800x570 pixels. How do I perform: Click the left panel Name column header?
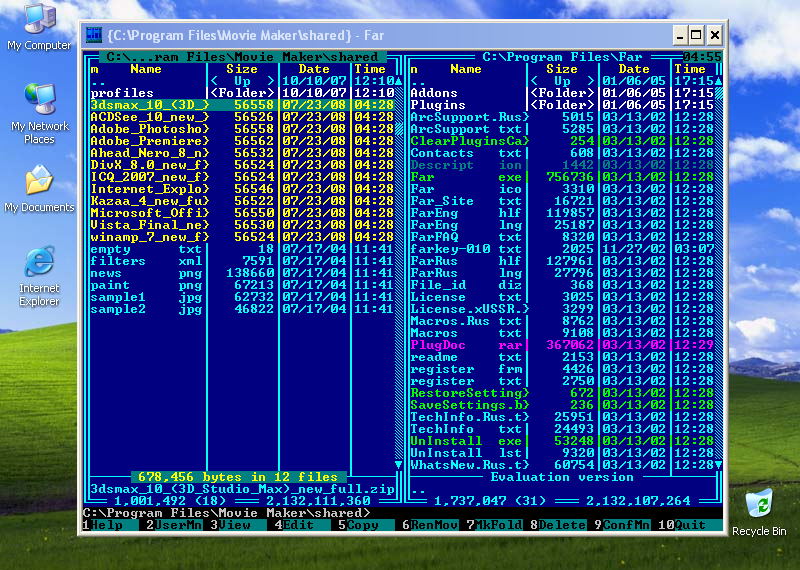(x=146, y=69)
